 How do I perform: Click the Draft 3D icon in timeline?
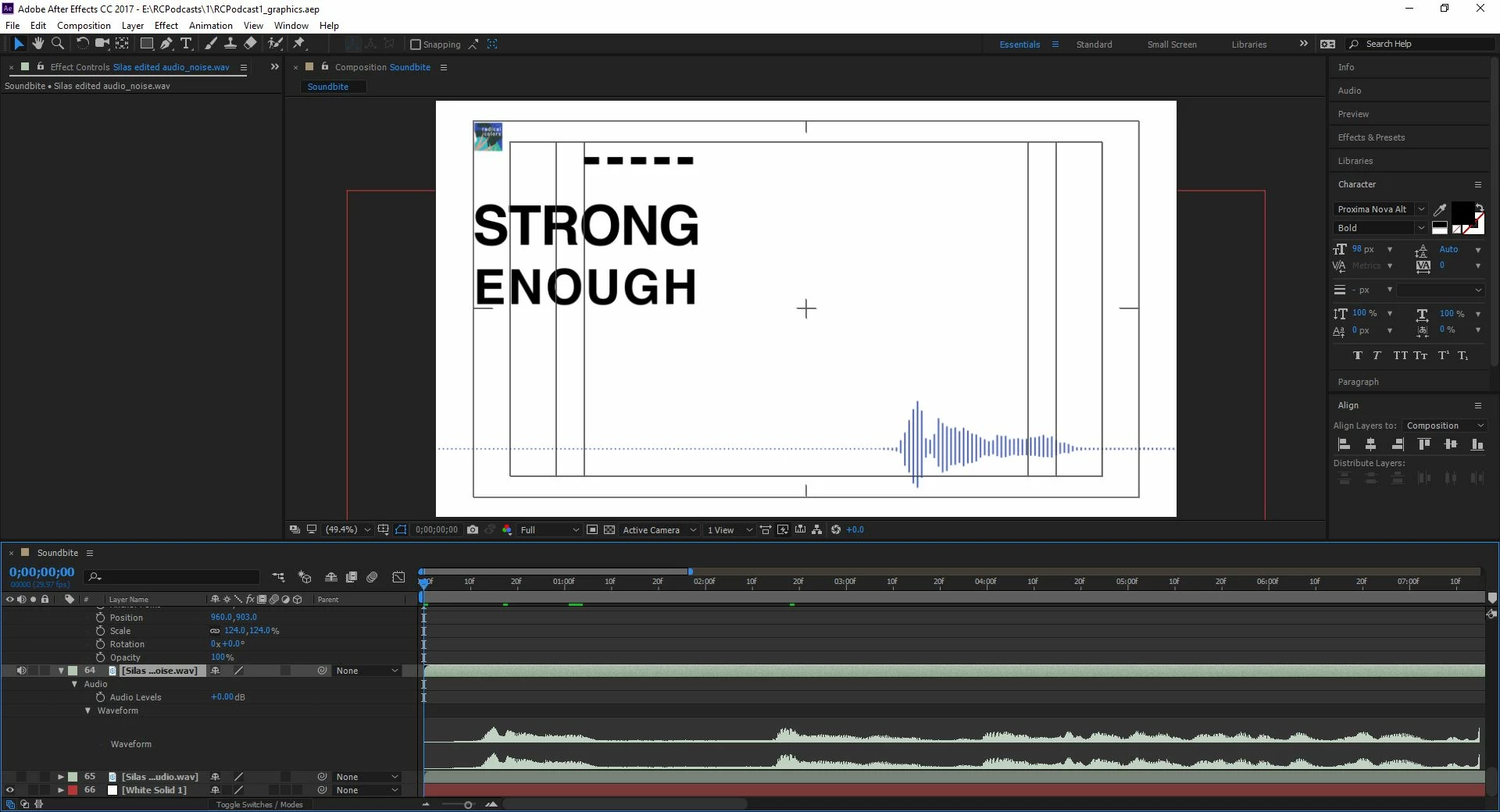point(305,577)
